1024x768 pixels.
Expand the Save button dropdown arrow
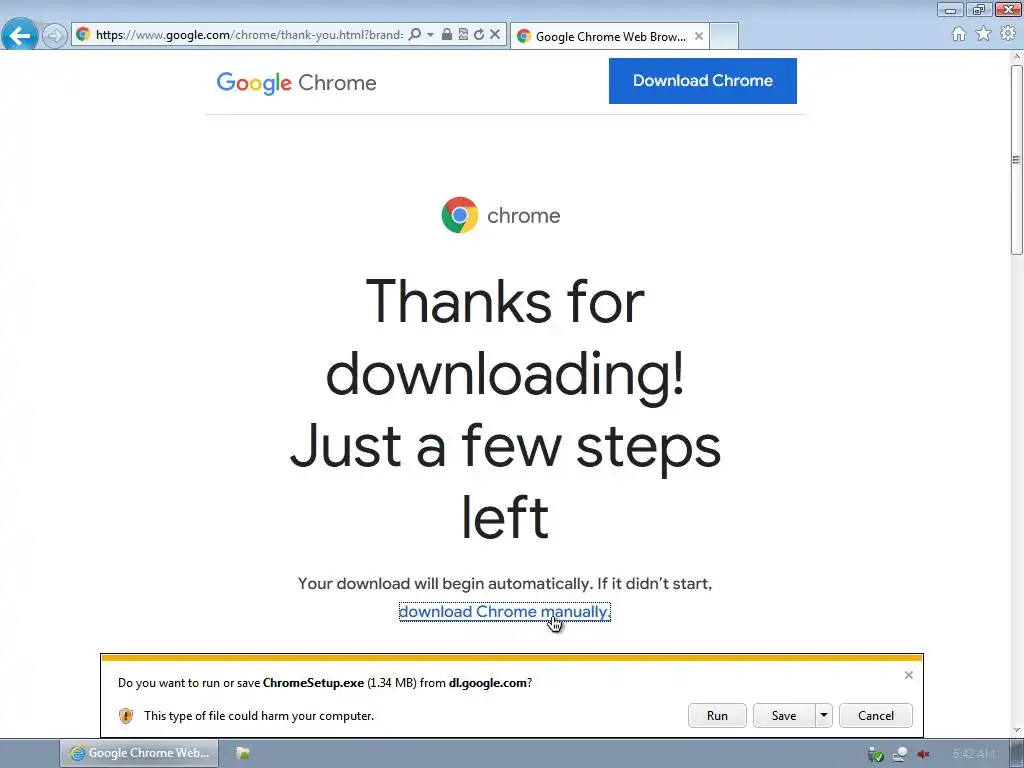824,716
